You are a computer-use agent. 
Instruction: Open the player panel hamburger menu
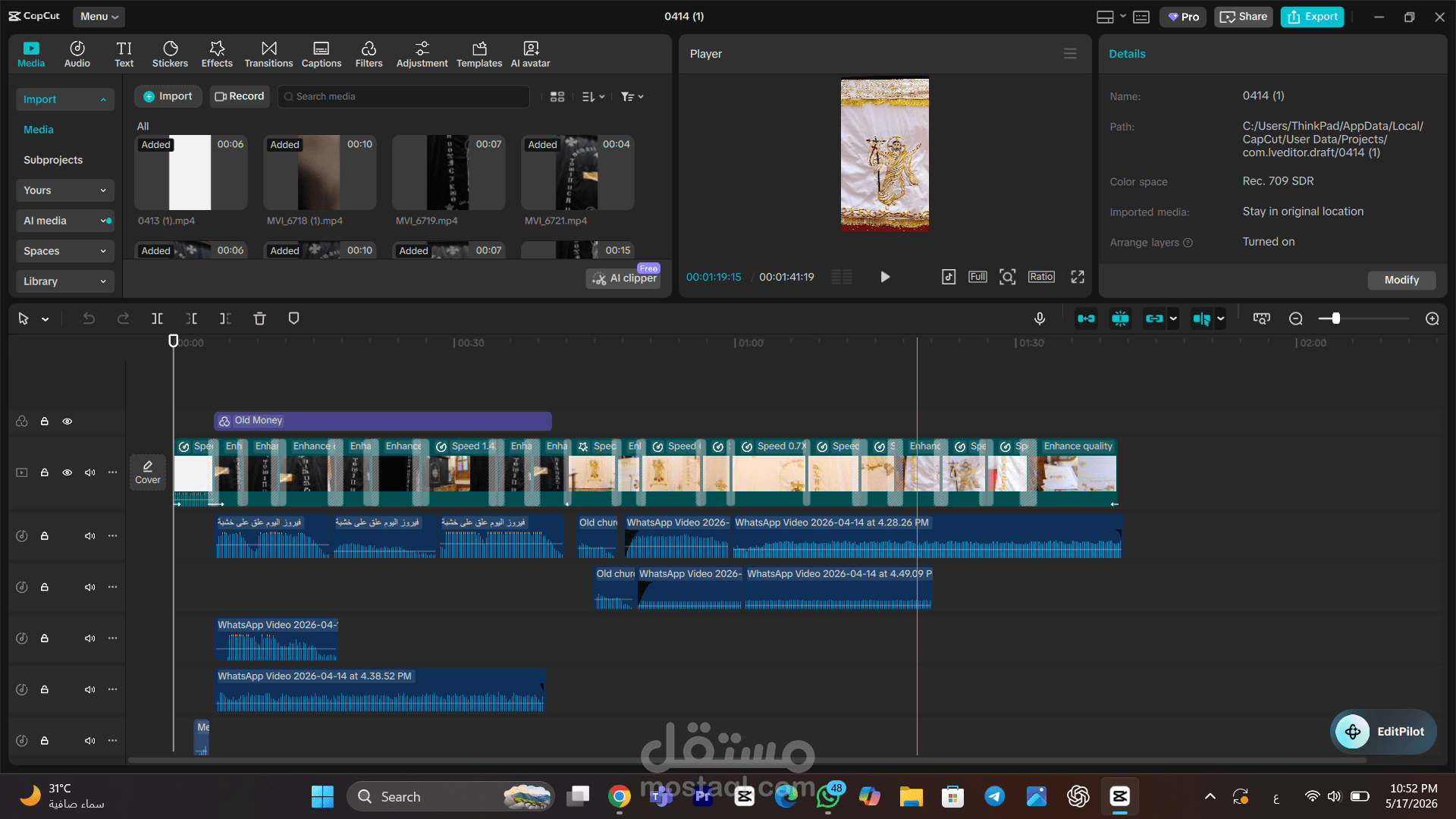tap(1070, 53)
